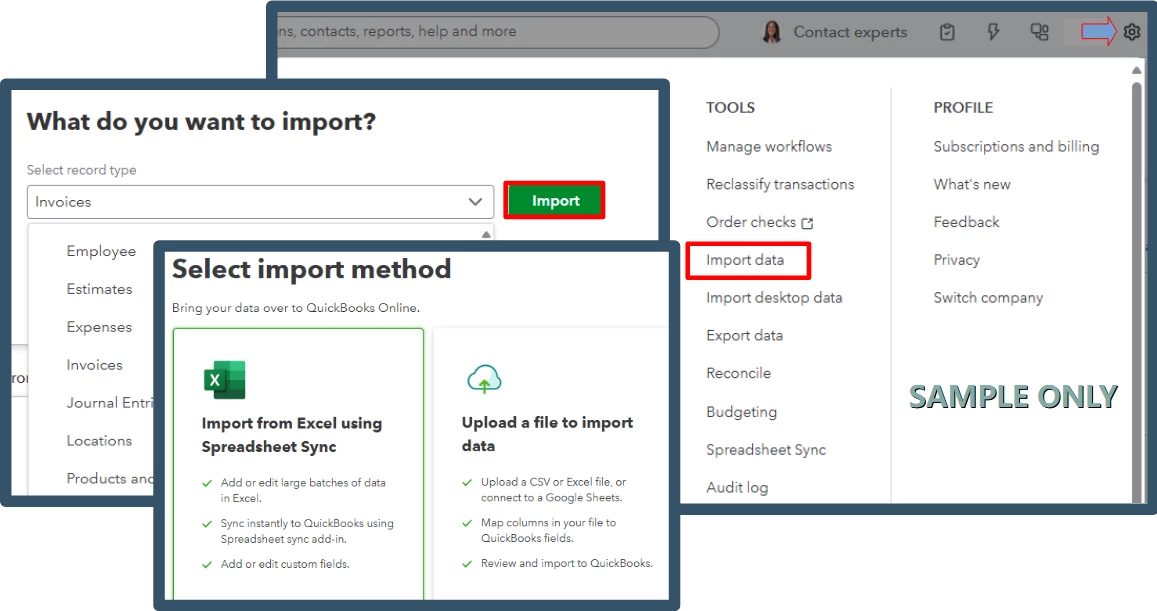Select Import from Excel using Spreadsheet Sync card
Image resolution: width=1157 pixels, height=611 pixels.
pos(298,464)
